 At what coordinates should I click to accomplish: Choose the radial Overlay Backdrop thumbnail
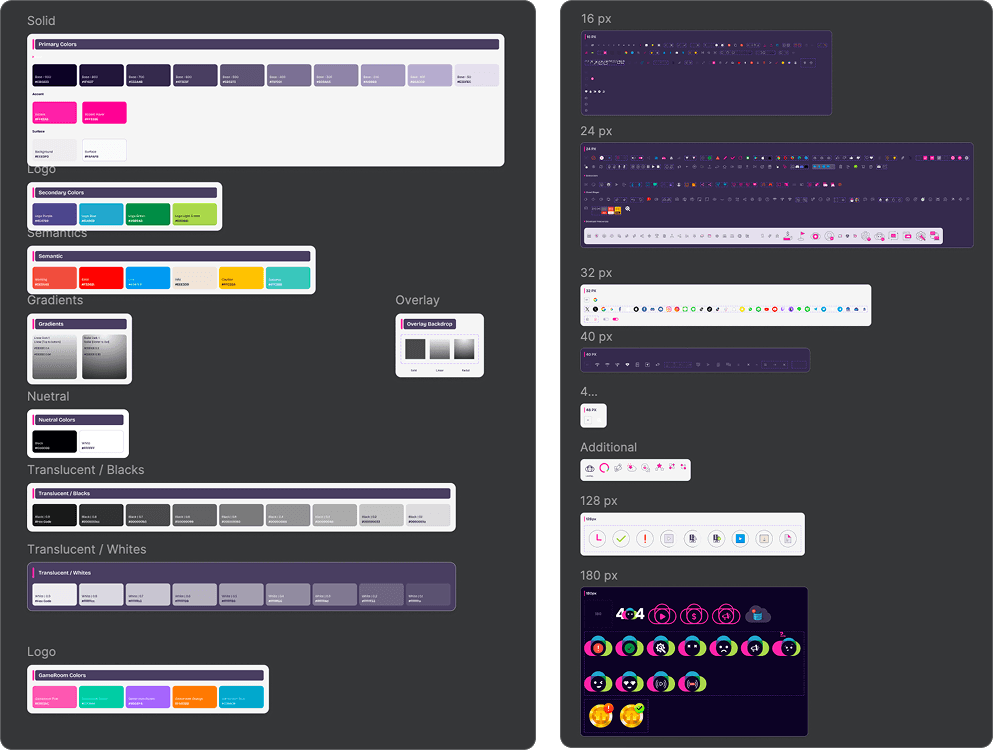[x=464, y=349]
